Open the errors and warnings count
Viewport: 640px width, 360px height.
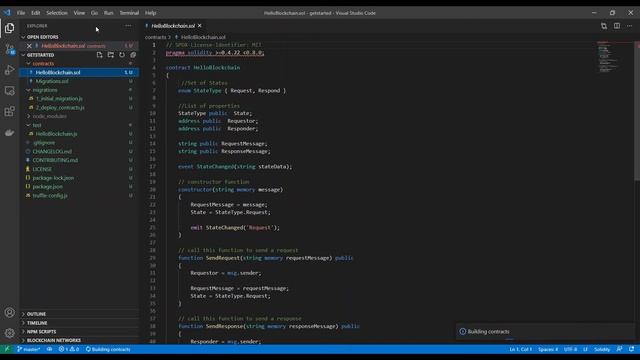pyautogui.click(x=69, y=349)
